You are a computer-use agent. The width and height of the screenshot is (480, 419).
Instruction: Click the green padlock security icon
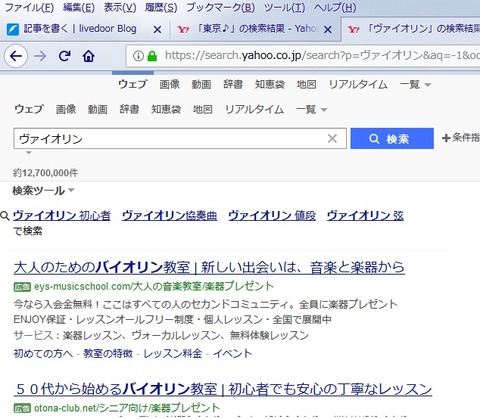(152, 56)
